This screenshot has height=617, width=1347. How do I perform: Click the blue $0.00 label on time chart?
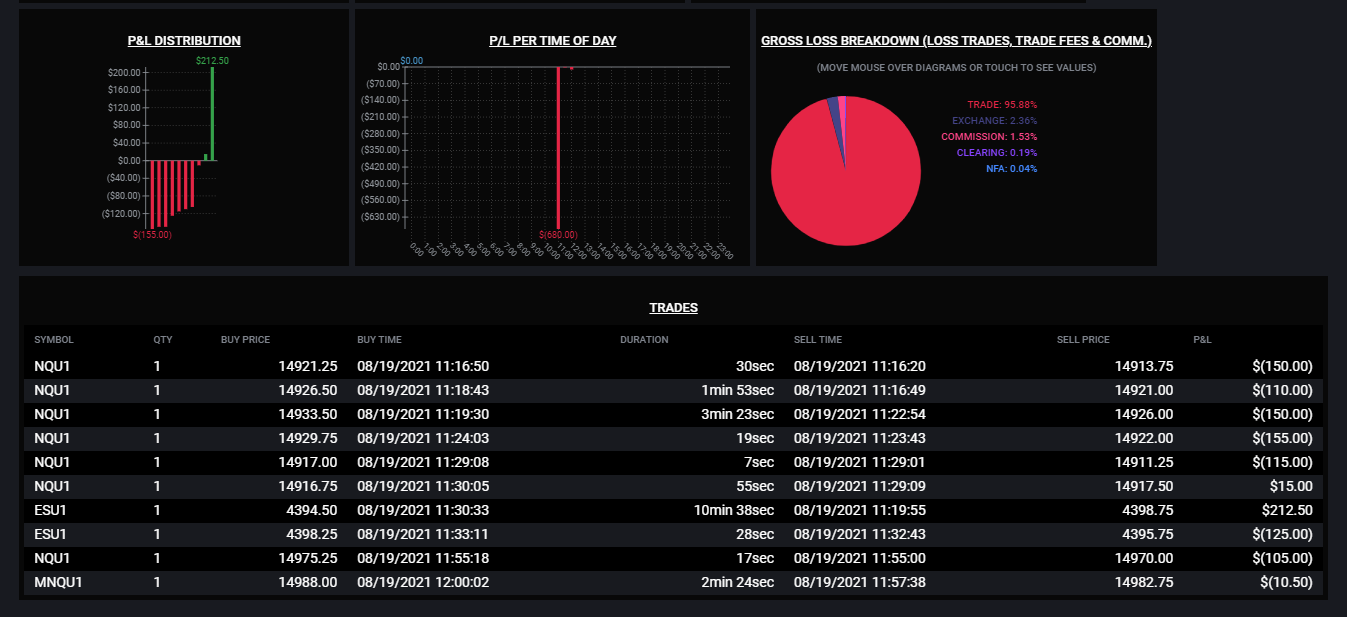click(411, 61)
